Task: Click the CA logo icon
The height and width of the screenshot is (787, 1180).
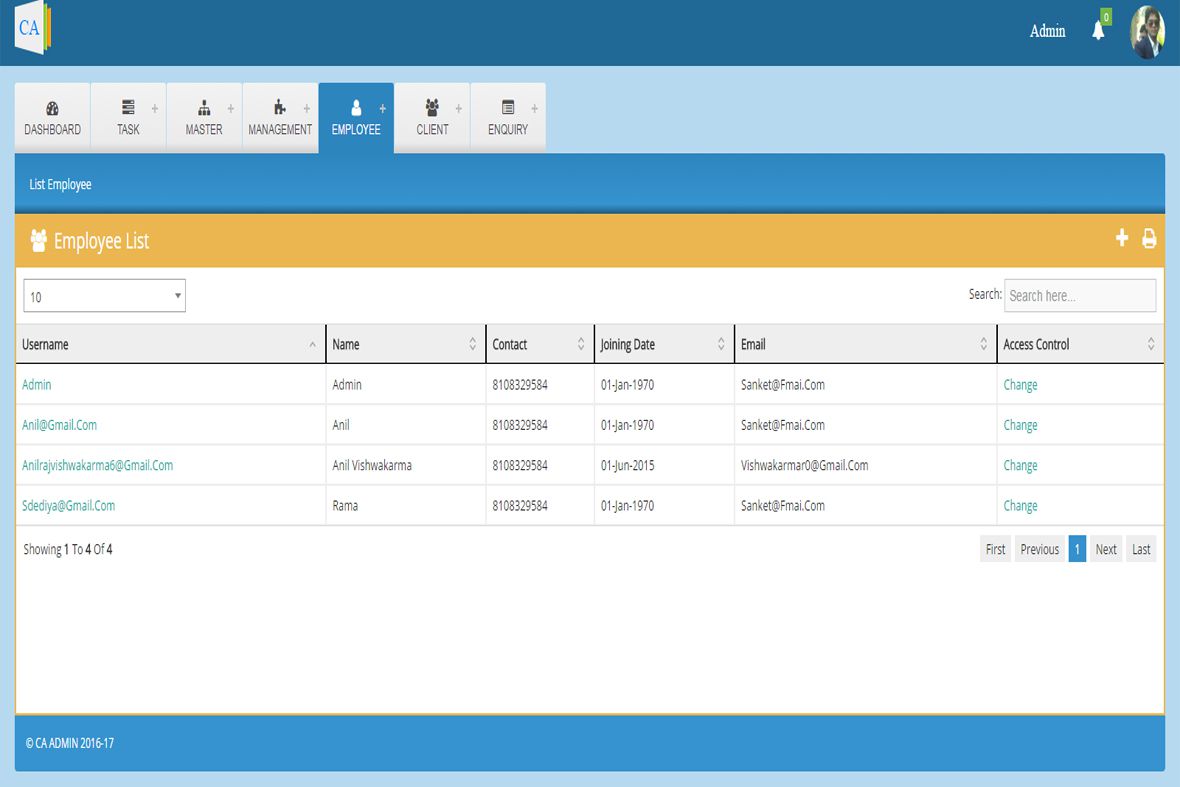Action: (x=32, y=29)
